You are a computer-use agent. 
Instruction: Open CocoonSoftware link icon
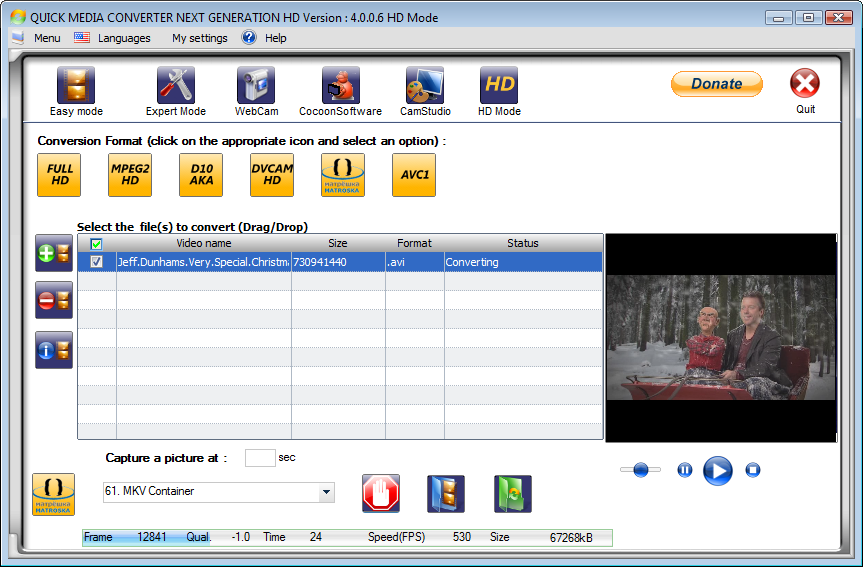[x=341, y=85]
